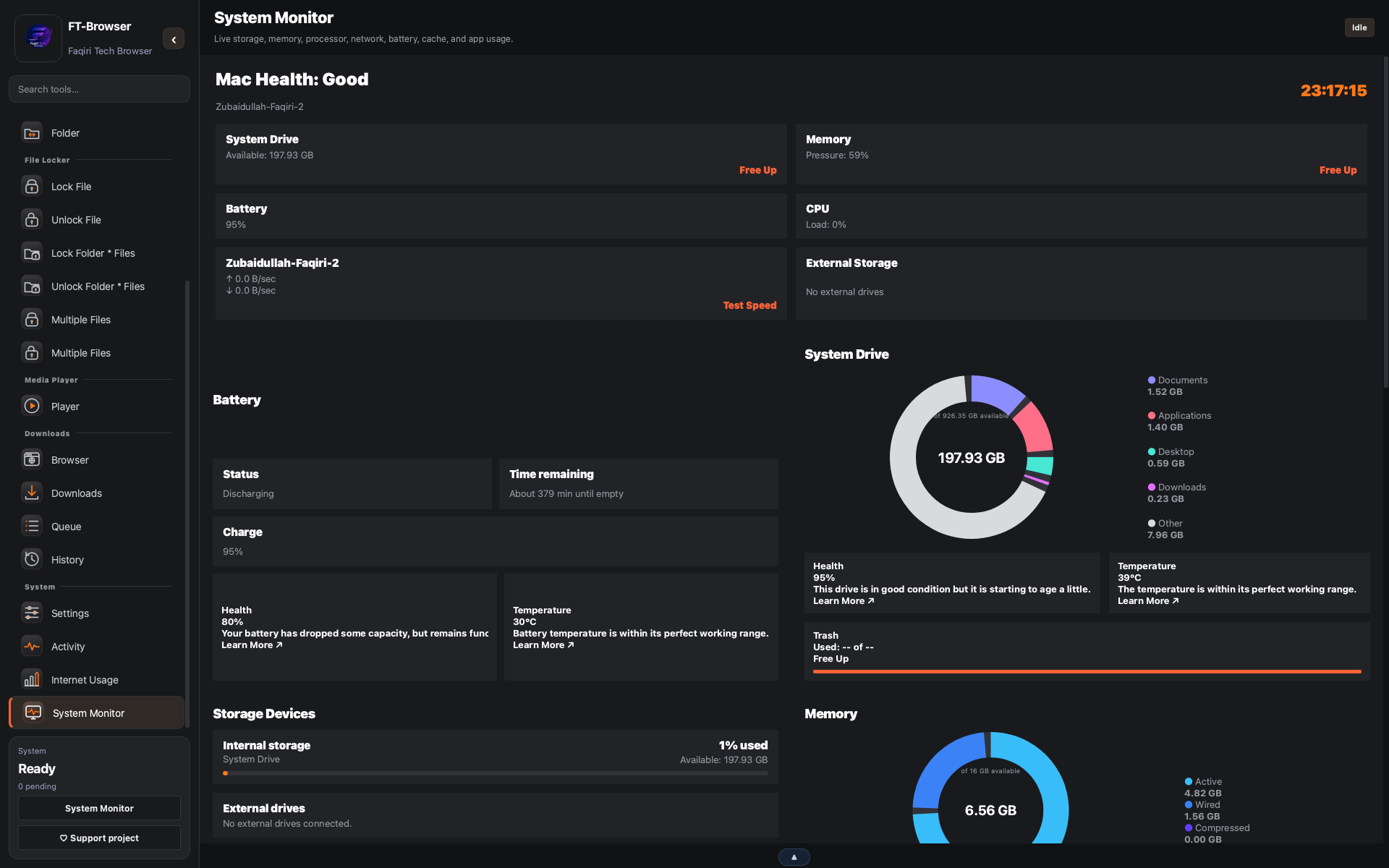Click the System Monitor button in status panel

pyautogui.click(x=99, y=808)
